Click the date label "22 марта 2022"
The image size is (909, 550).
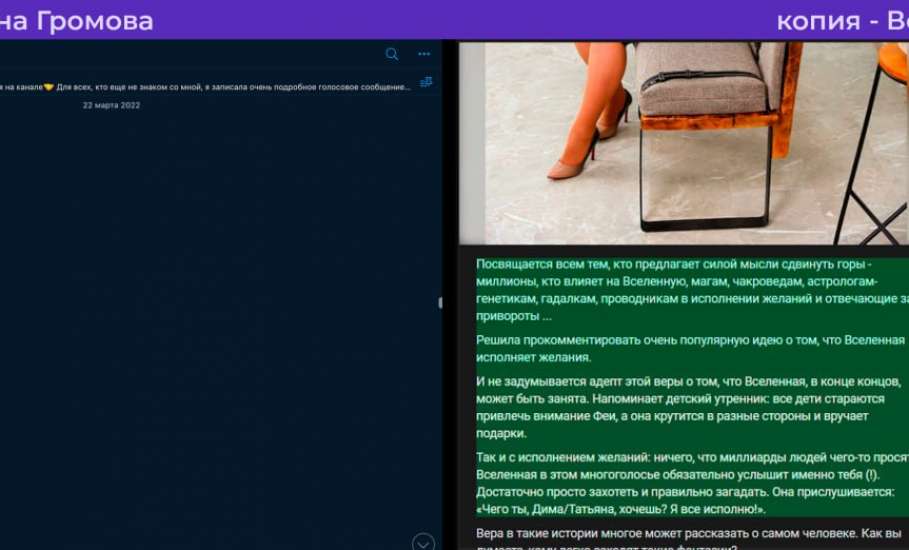click(x=111, y=105)
